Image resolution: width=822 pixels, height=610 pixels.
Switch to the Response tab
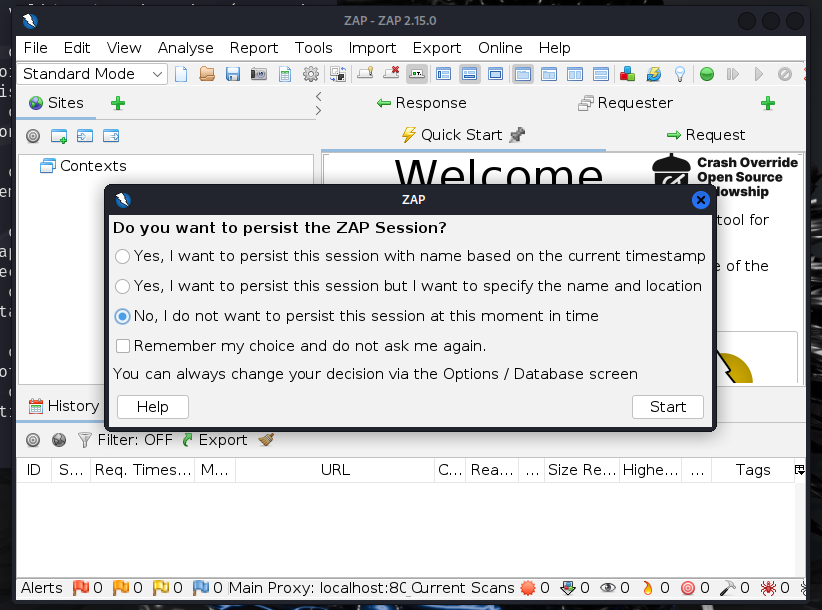click(x=421, y=103)
